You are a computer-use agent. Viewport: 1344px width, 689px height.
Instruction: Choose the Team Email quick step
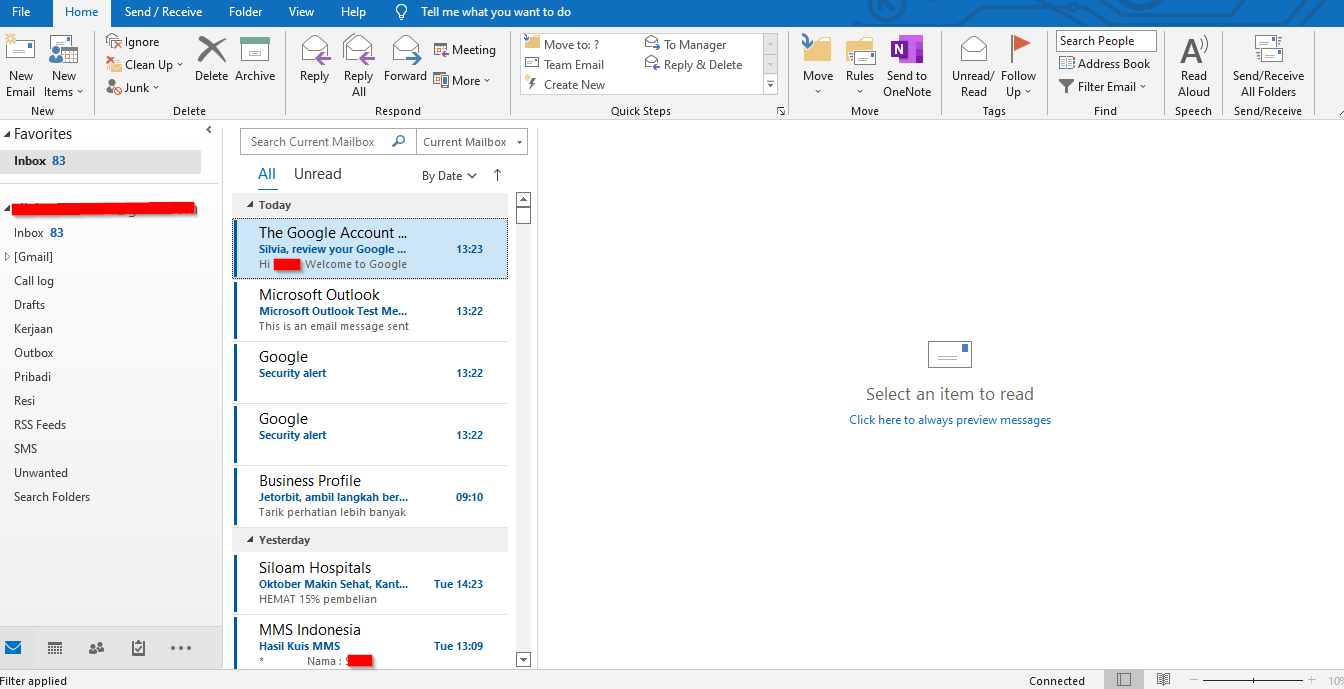pos(565,65)
